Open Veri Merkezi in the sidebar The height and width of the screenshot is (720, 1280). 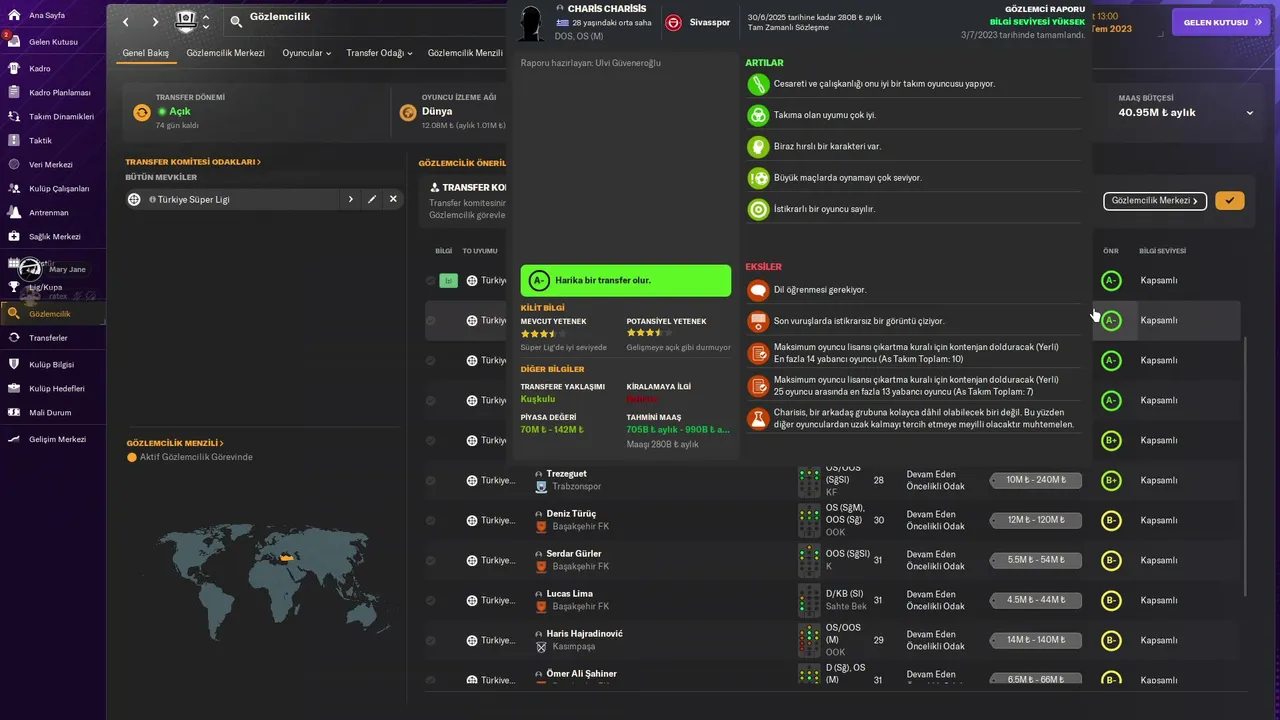[51, 165]
